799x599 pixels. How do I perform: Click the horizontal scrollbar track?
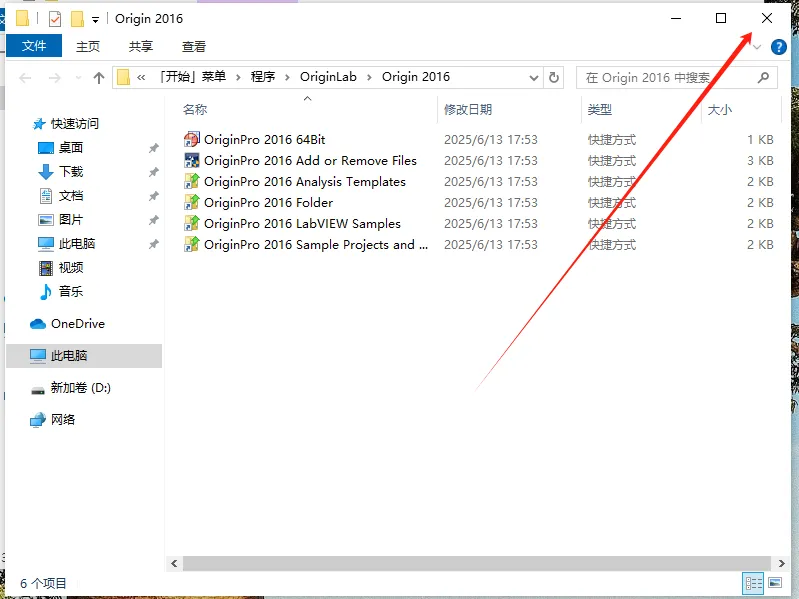click(476, 563)
